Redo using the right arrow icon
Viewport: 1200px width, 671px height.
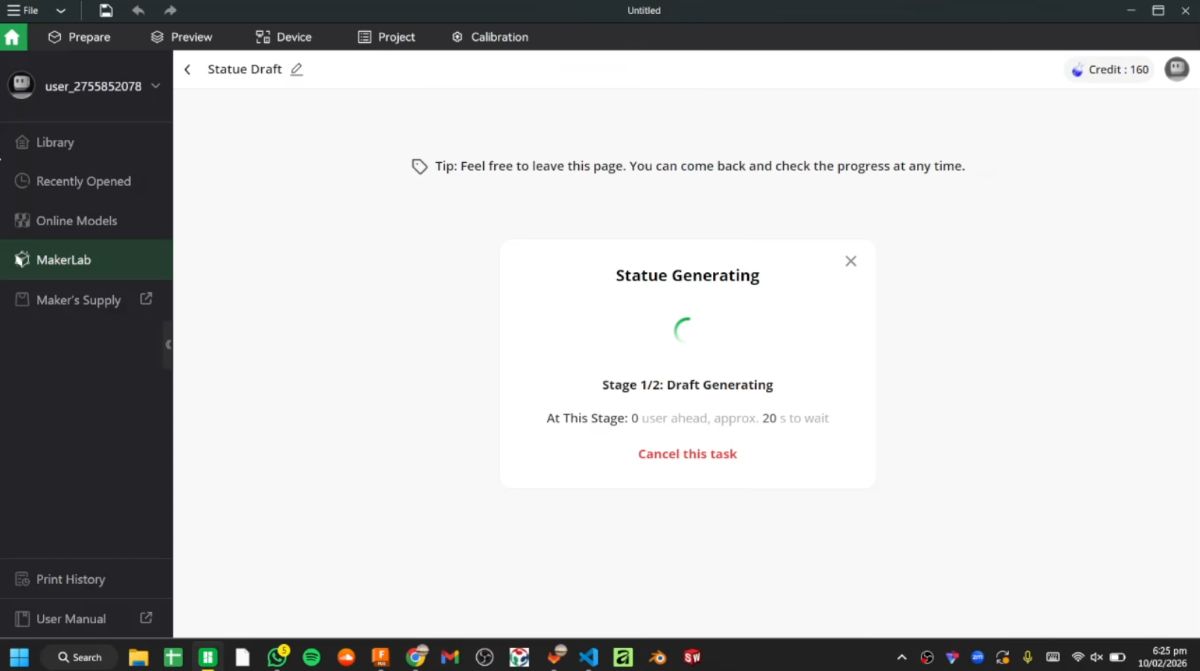tap(170, 10)
